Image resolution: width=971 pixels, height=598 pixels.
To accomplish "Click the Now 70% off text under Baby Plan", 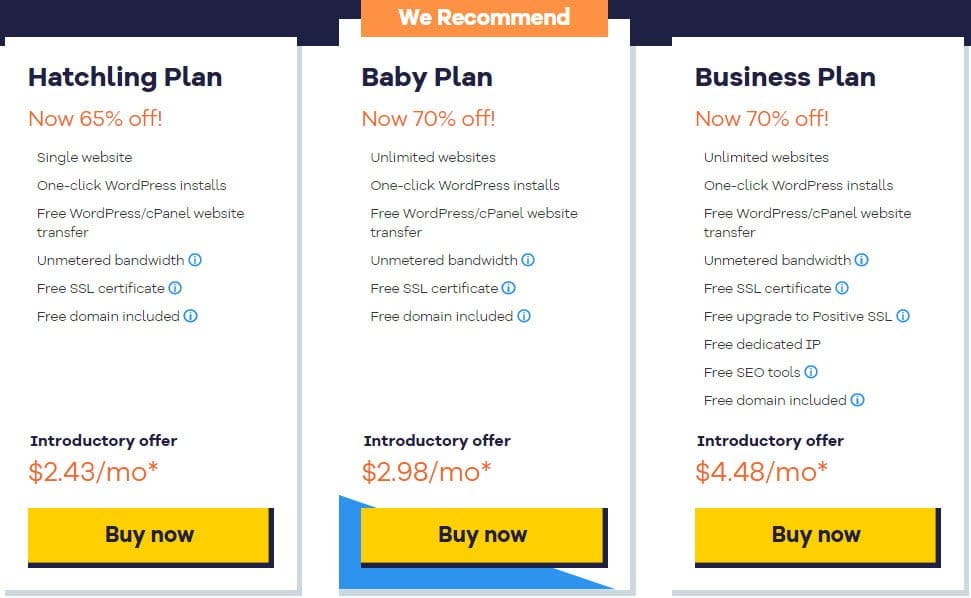I will click(x=428, y=119).
